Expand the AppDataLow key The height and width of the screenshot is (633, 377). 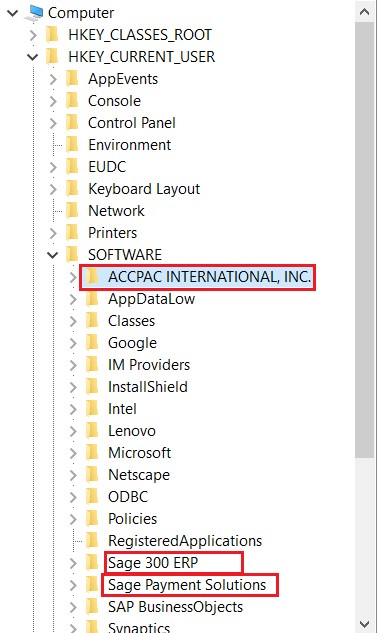coord(73,299)
